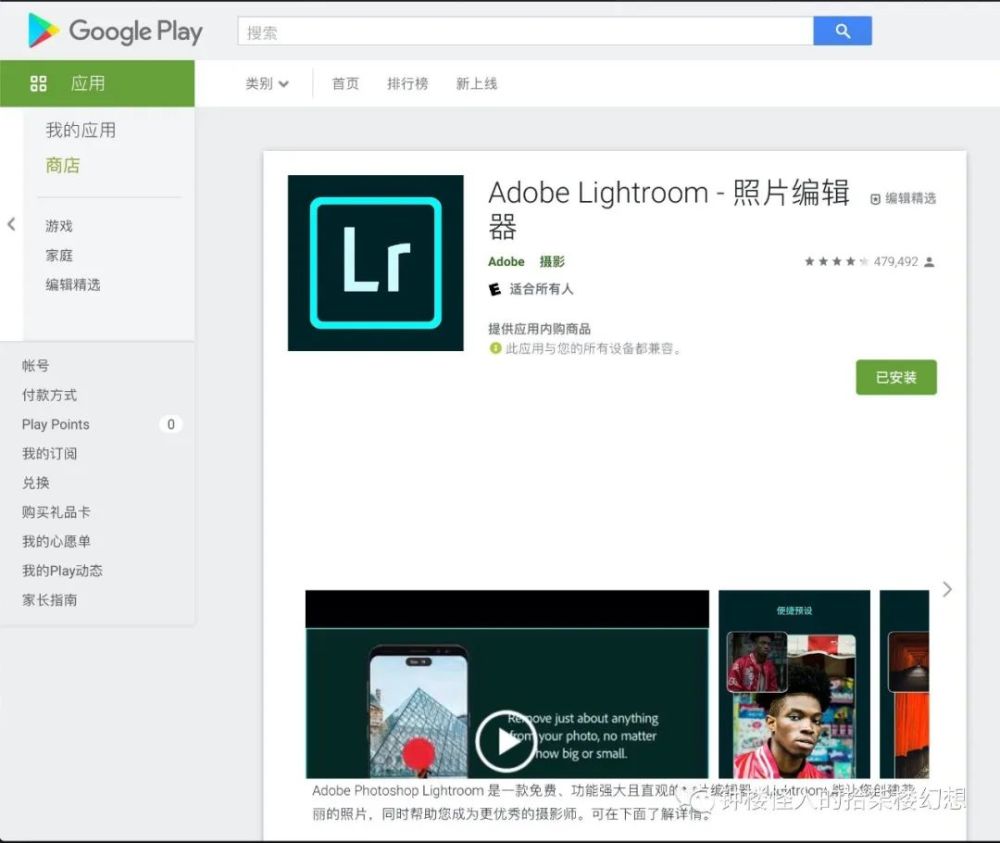Open 兑换 redeem page
The height and width of the screenshot is (843, 1000).
pyautogui.click(x=35, y=483)
